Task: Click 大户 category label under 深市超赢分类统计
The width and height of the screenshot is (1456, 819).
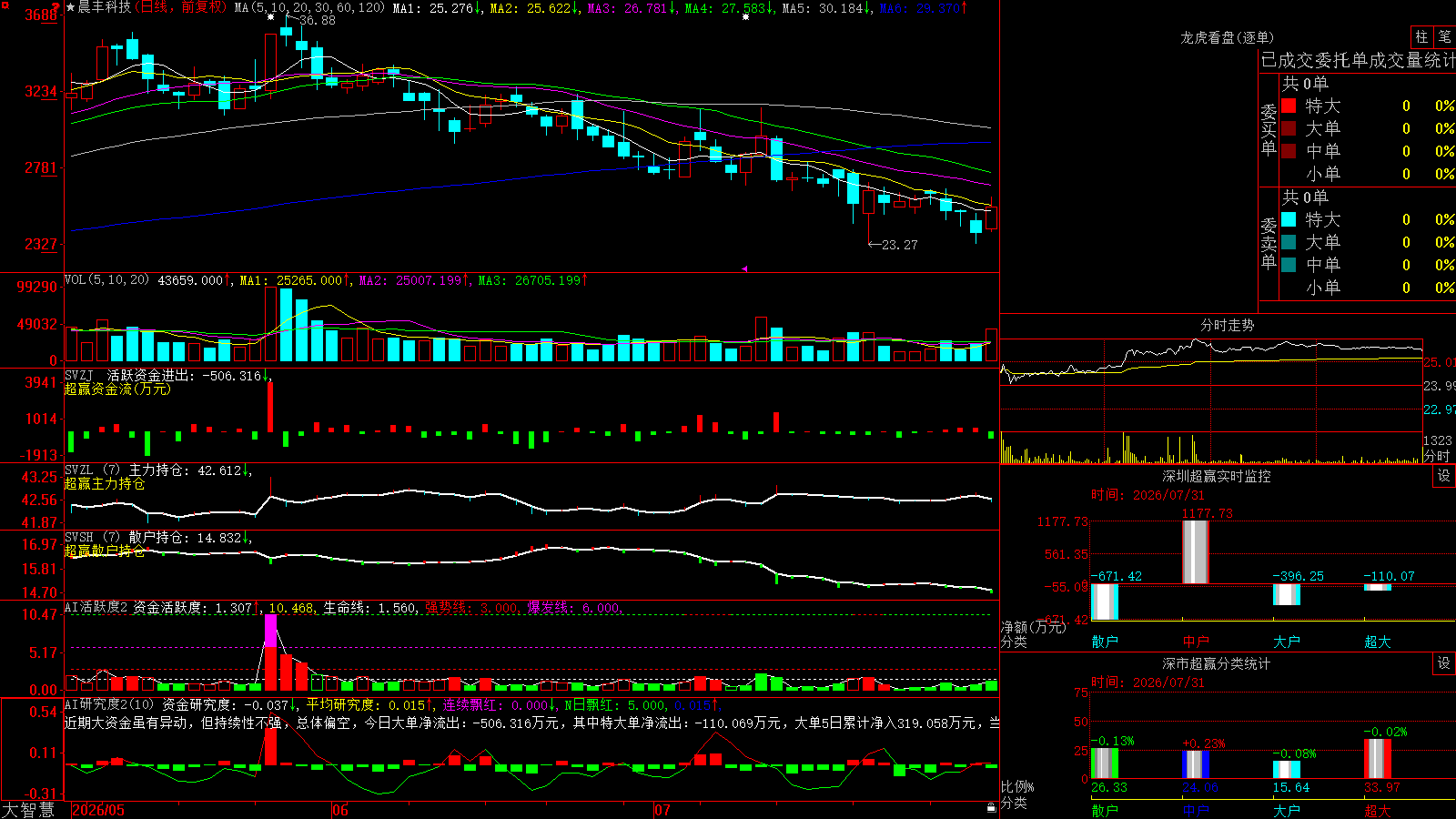Action: [x=1287, y=811]
